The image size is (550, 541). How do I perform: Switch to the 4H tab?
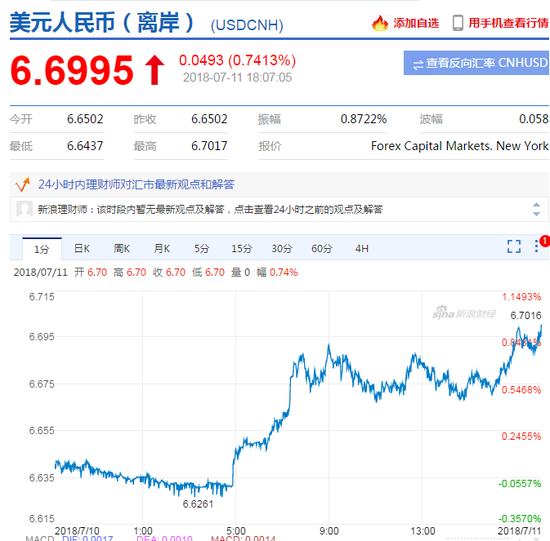pos(362,249)
